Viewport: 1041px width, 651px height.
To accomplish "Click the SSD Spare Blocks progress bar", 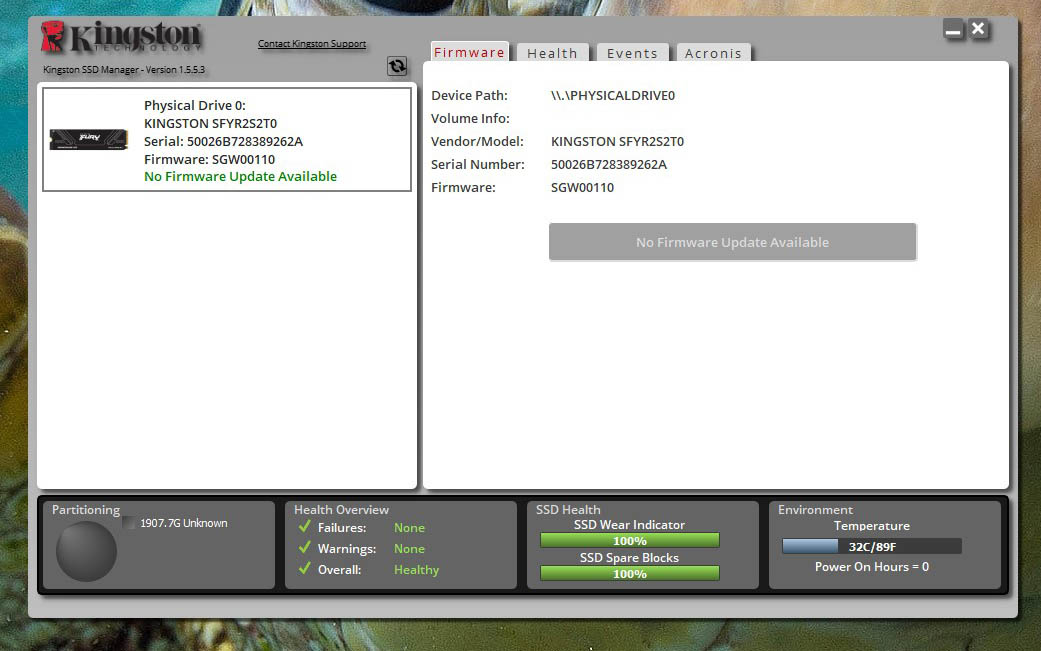I will pos(629,573).
